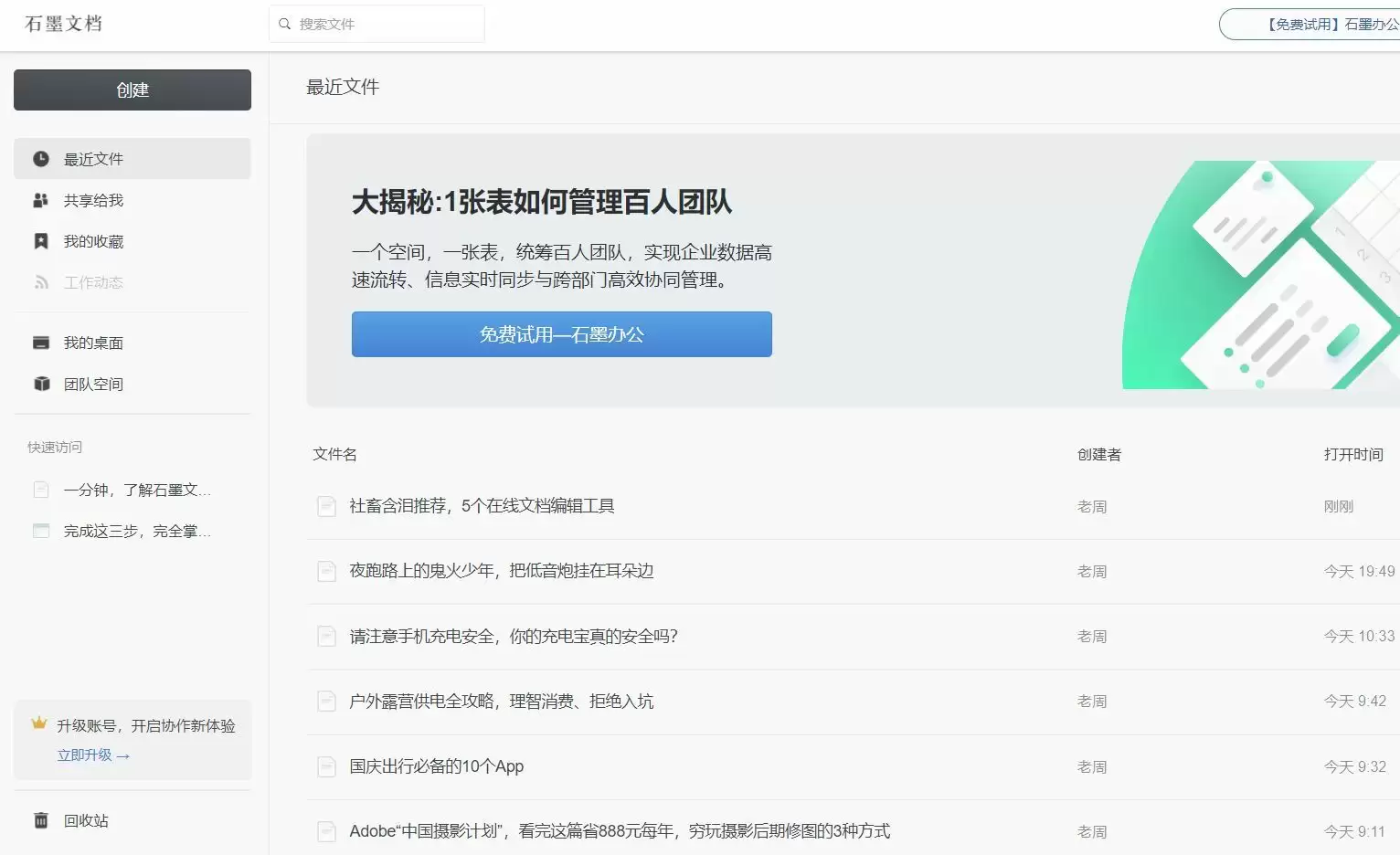The width and height of the screenshot is (1400, 855).
Task: Click the 创建 button
Action: click(x=132, y=90)
